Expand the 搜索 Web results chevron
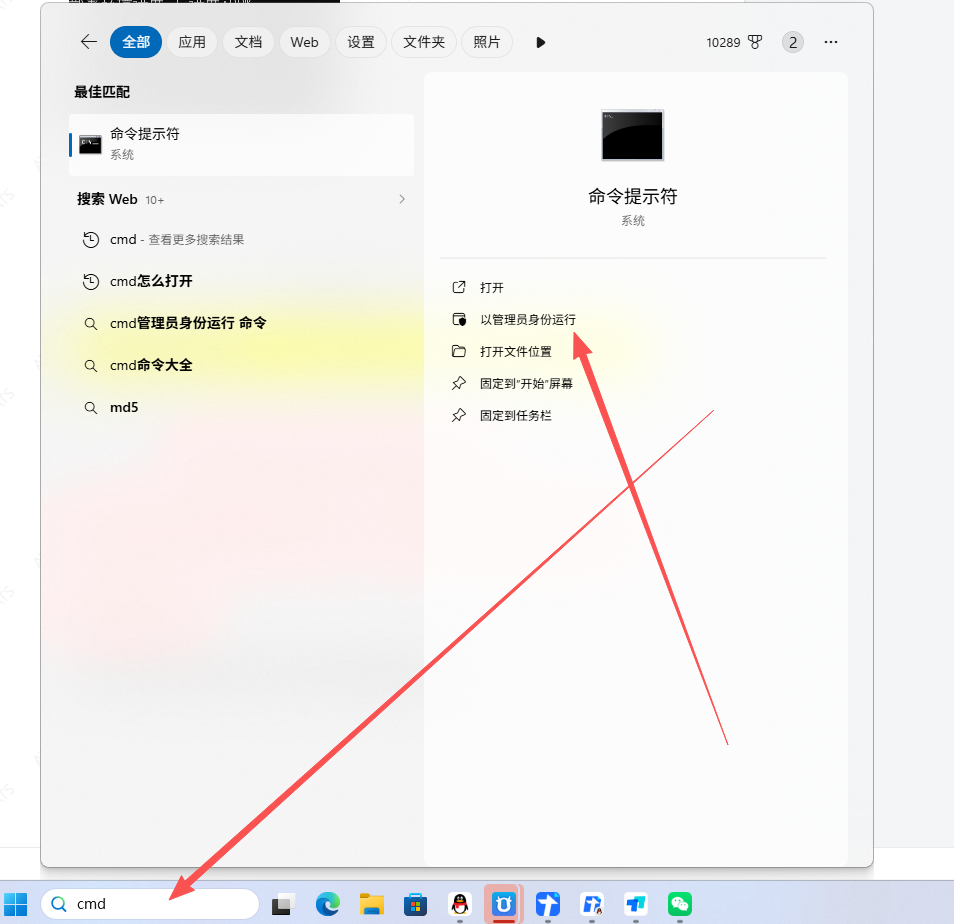Screen dimensions: 954x924 click(x=402, y=200)
